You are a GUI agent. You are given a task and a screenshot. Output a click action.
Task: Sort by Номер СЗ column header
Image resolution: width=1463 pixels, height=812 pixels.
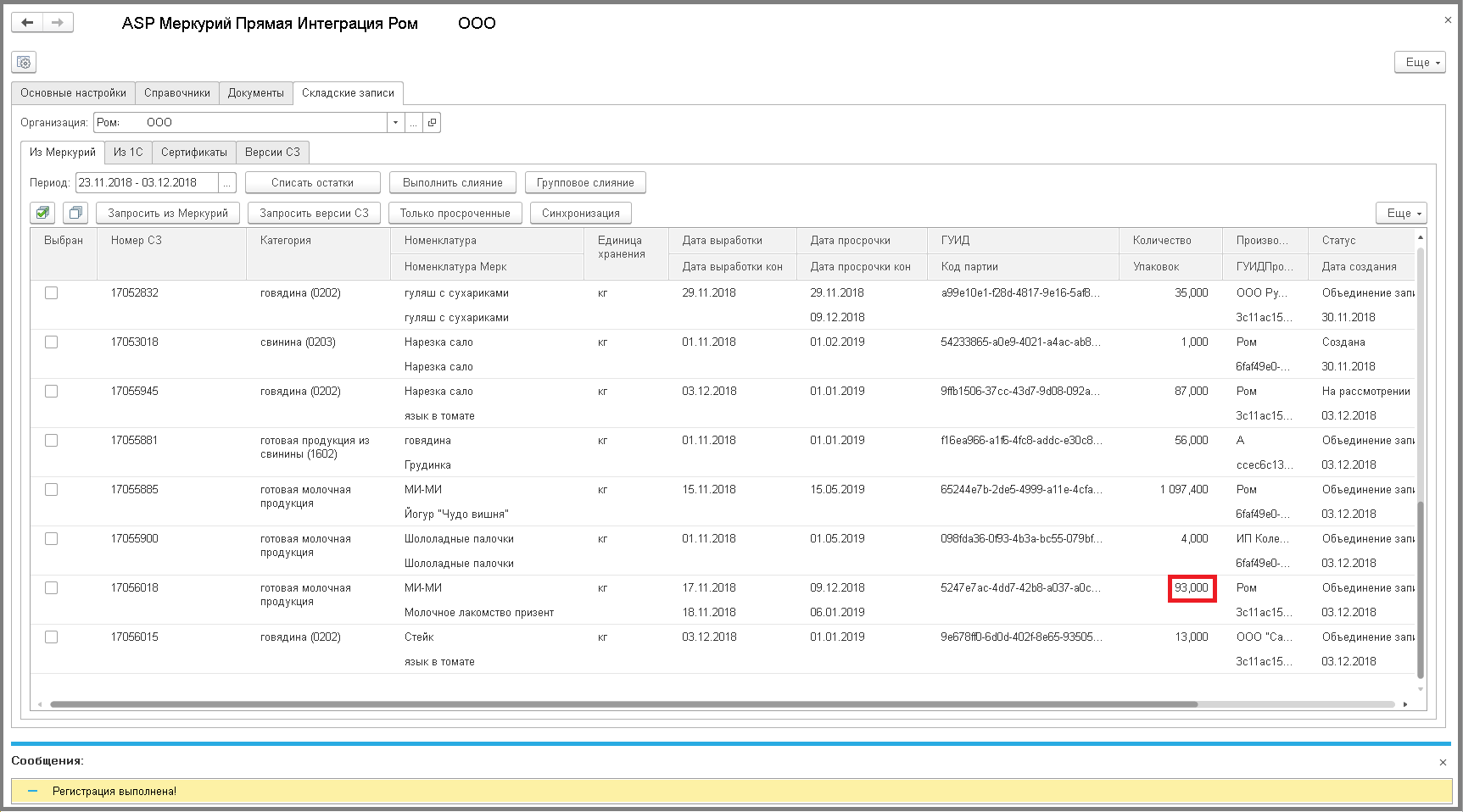click(171, 253)
